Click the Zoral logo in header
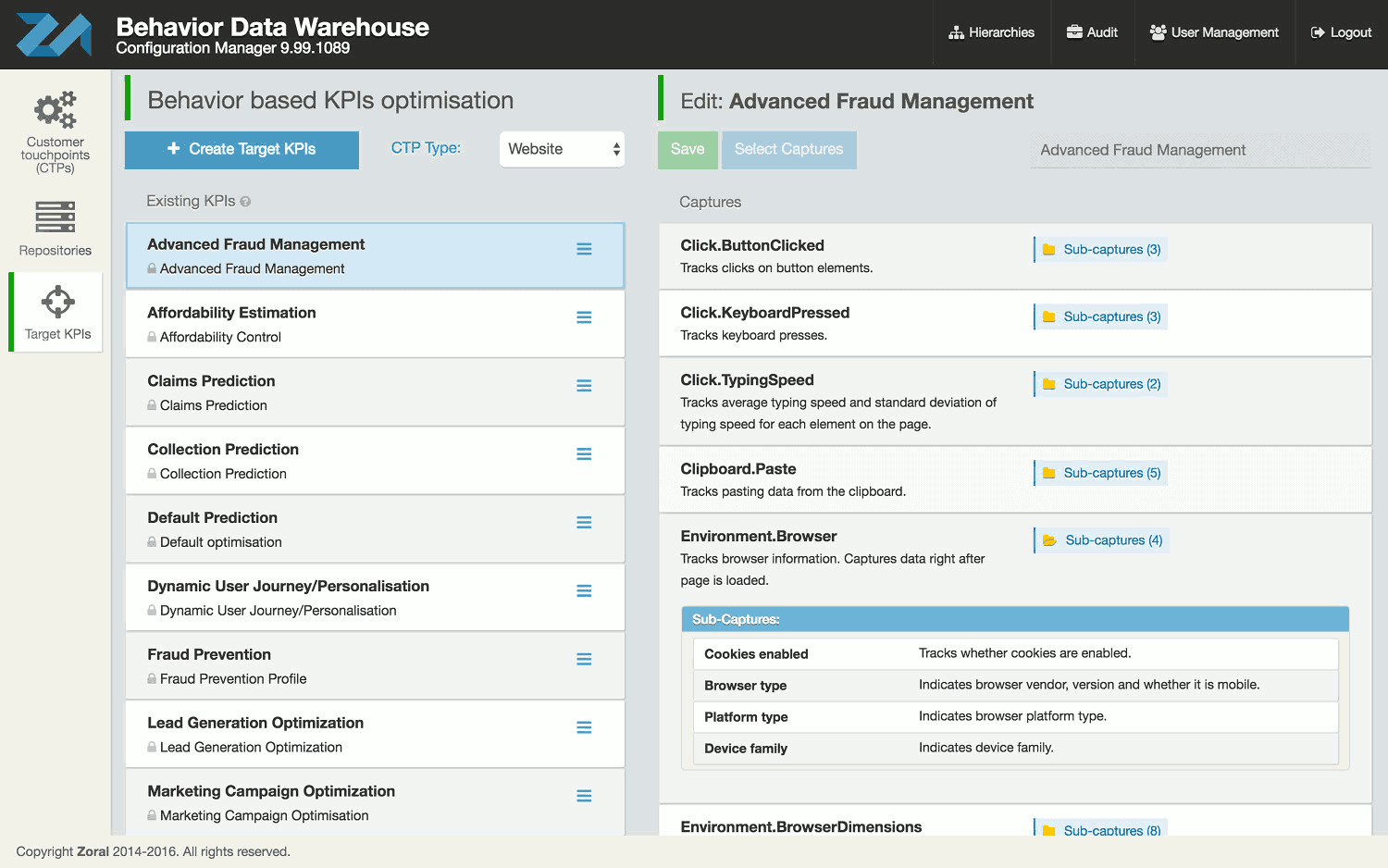The image size is (1388, 868). coord(54,34)
